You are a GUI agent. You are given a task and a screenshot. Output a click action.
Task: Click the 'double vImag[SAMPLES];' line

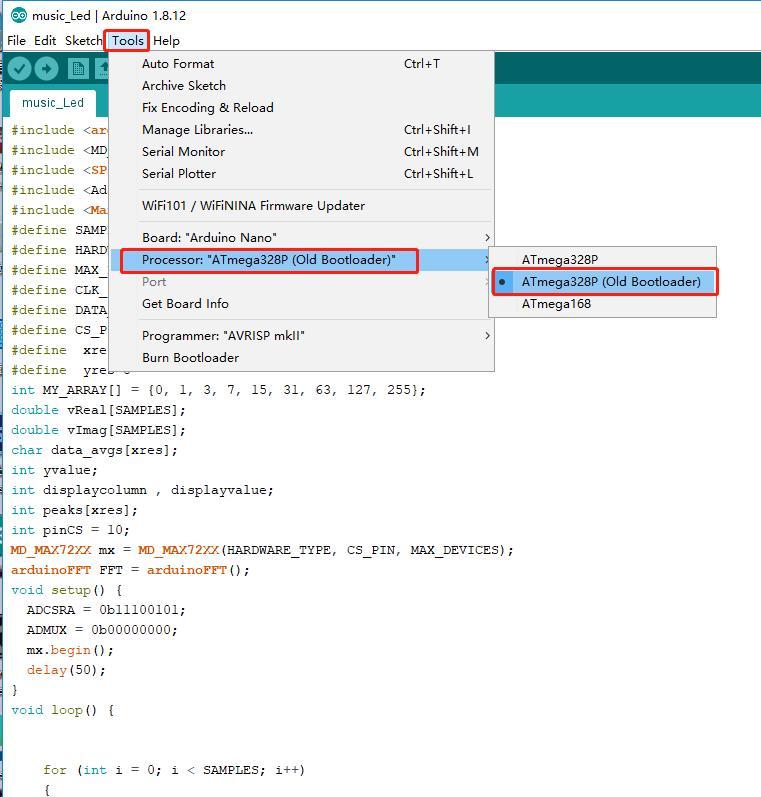point(98,430)
